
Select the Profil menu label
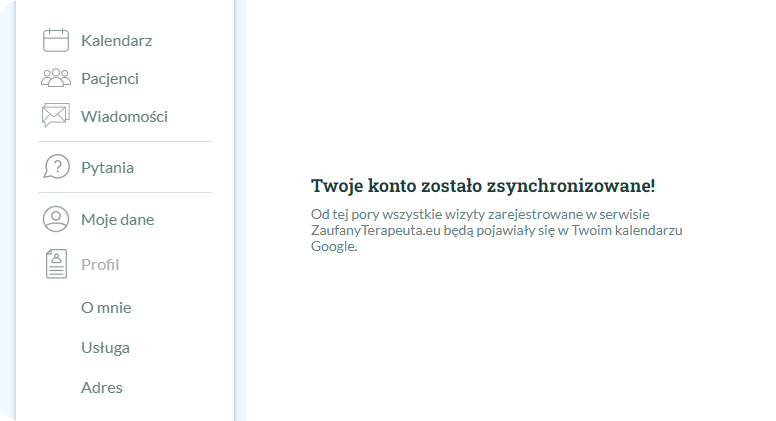(x=100, y=265)
